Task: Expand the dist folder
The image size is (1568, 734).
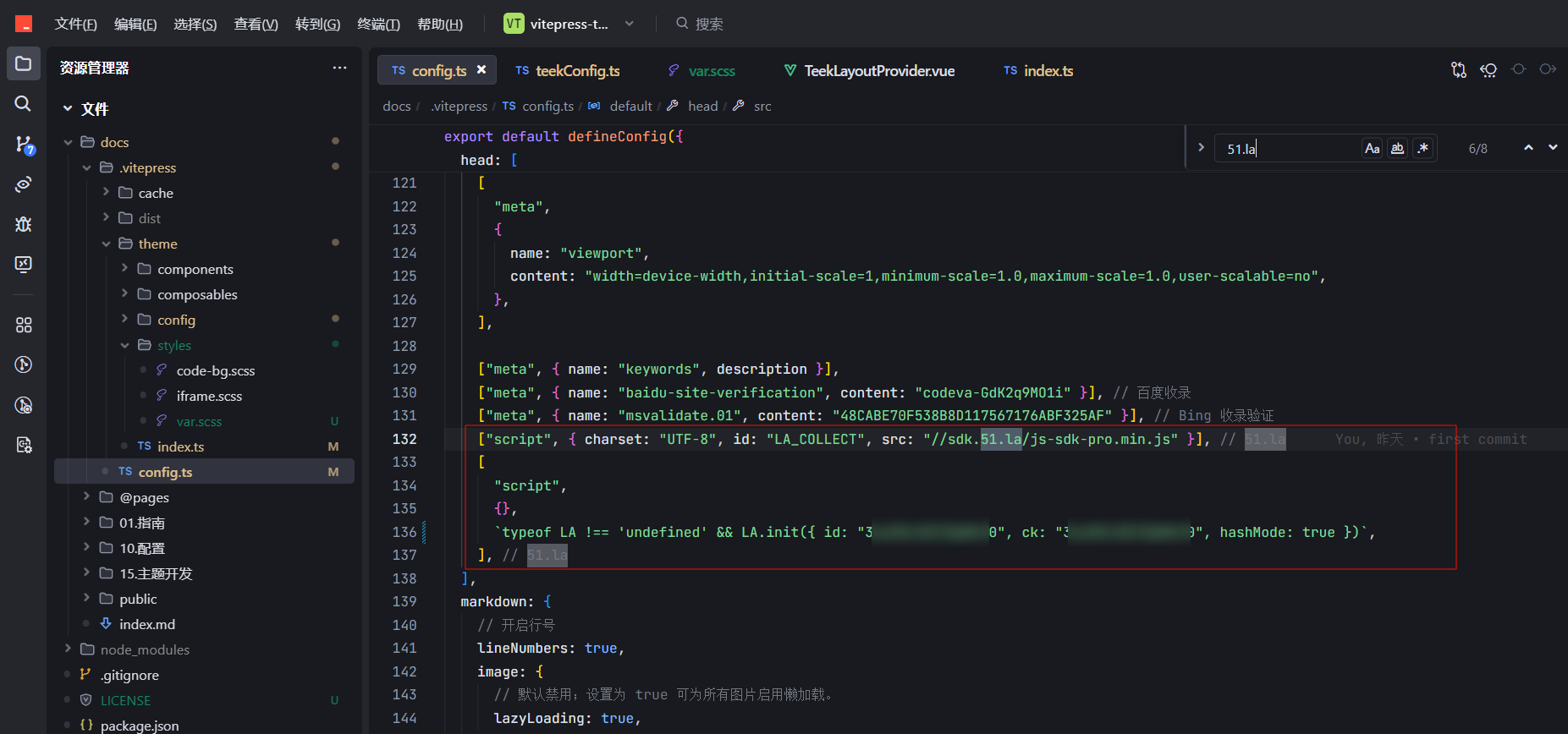Action: pyautogui.click(x=106, y=218)
